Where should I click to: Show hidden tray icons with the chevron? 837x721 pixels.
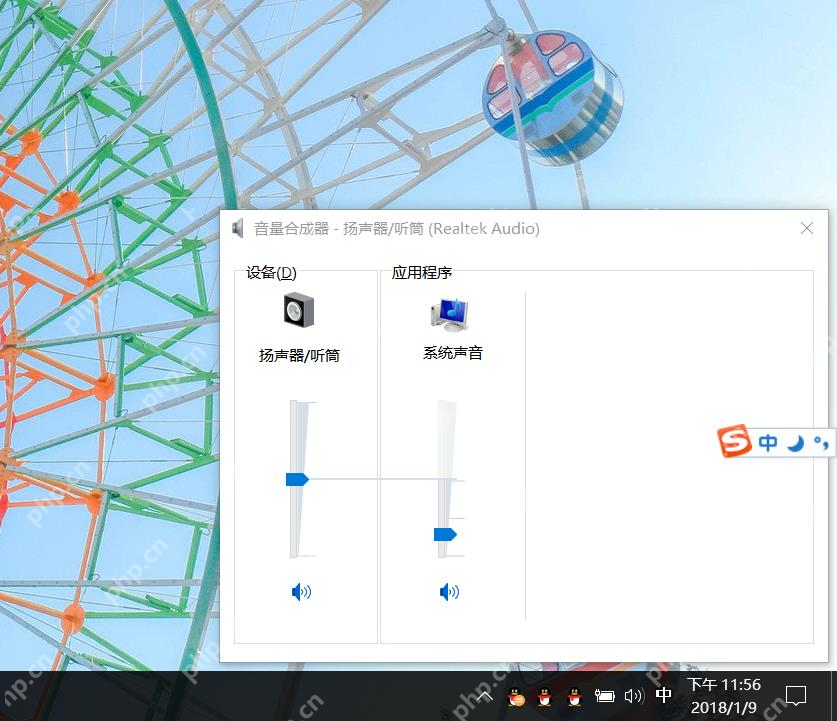pos(485,696)
